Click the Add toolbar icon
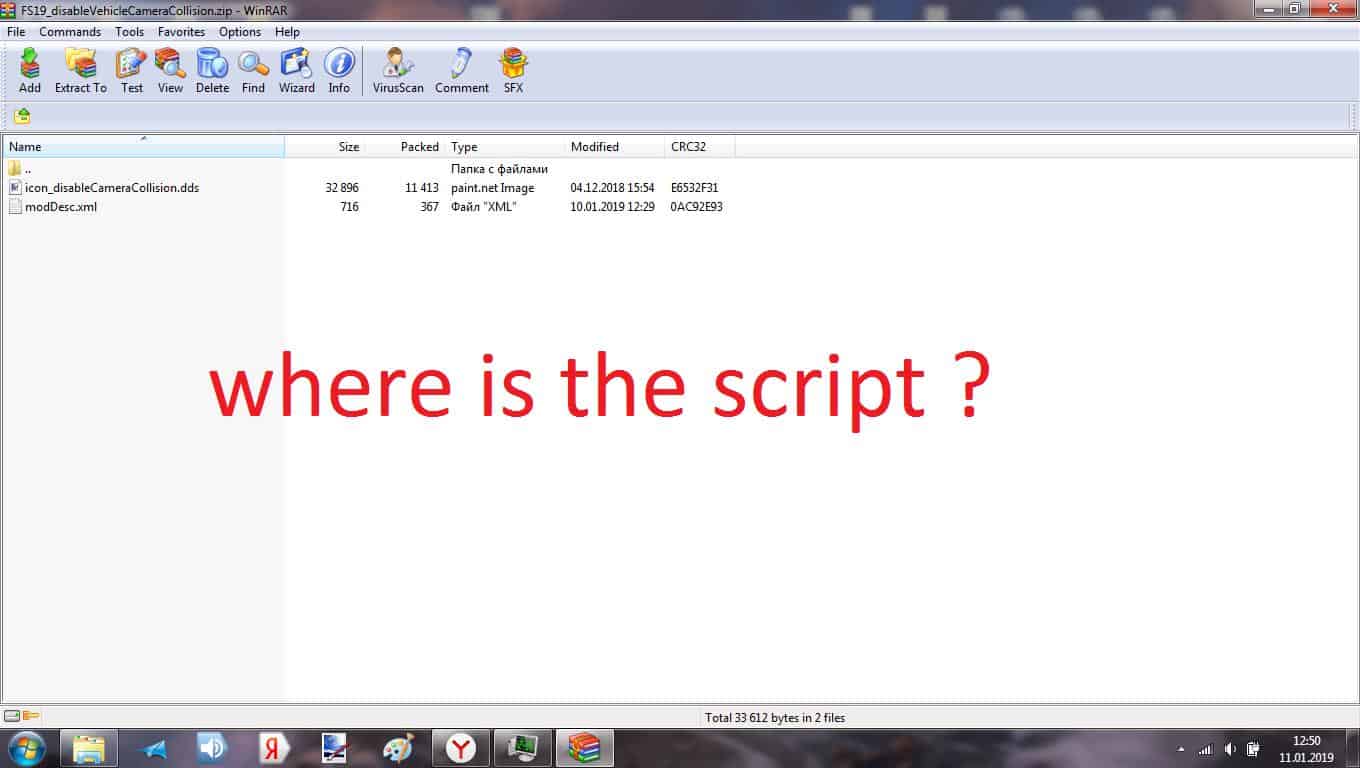 [x=30, y=70]
